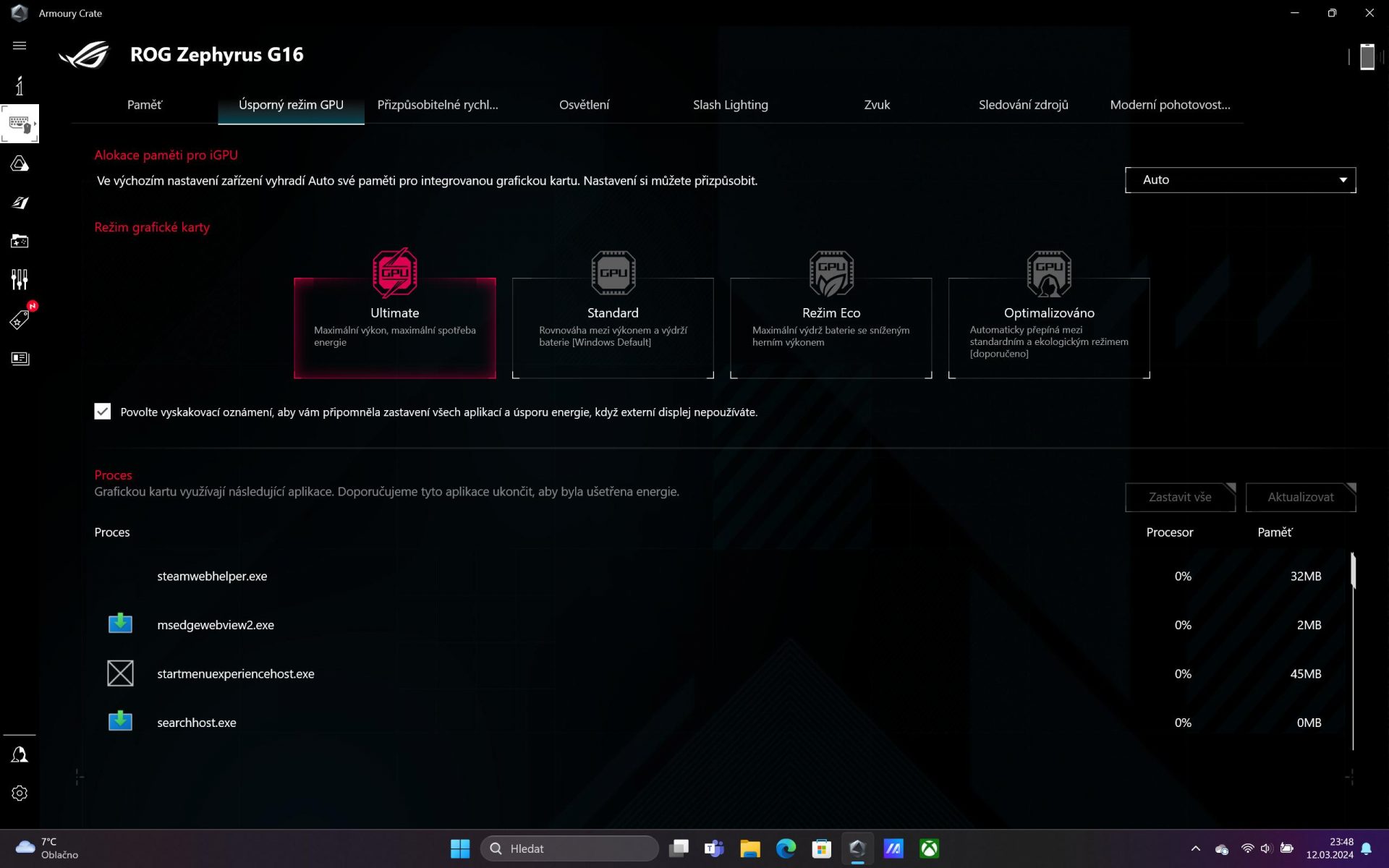This screenshot has width=1389, height=868.
Task: Open notification bell in taskbar
Action: (1366, 848)
